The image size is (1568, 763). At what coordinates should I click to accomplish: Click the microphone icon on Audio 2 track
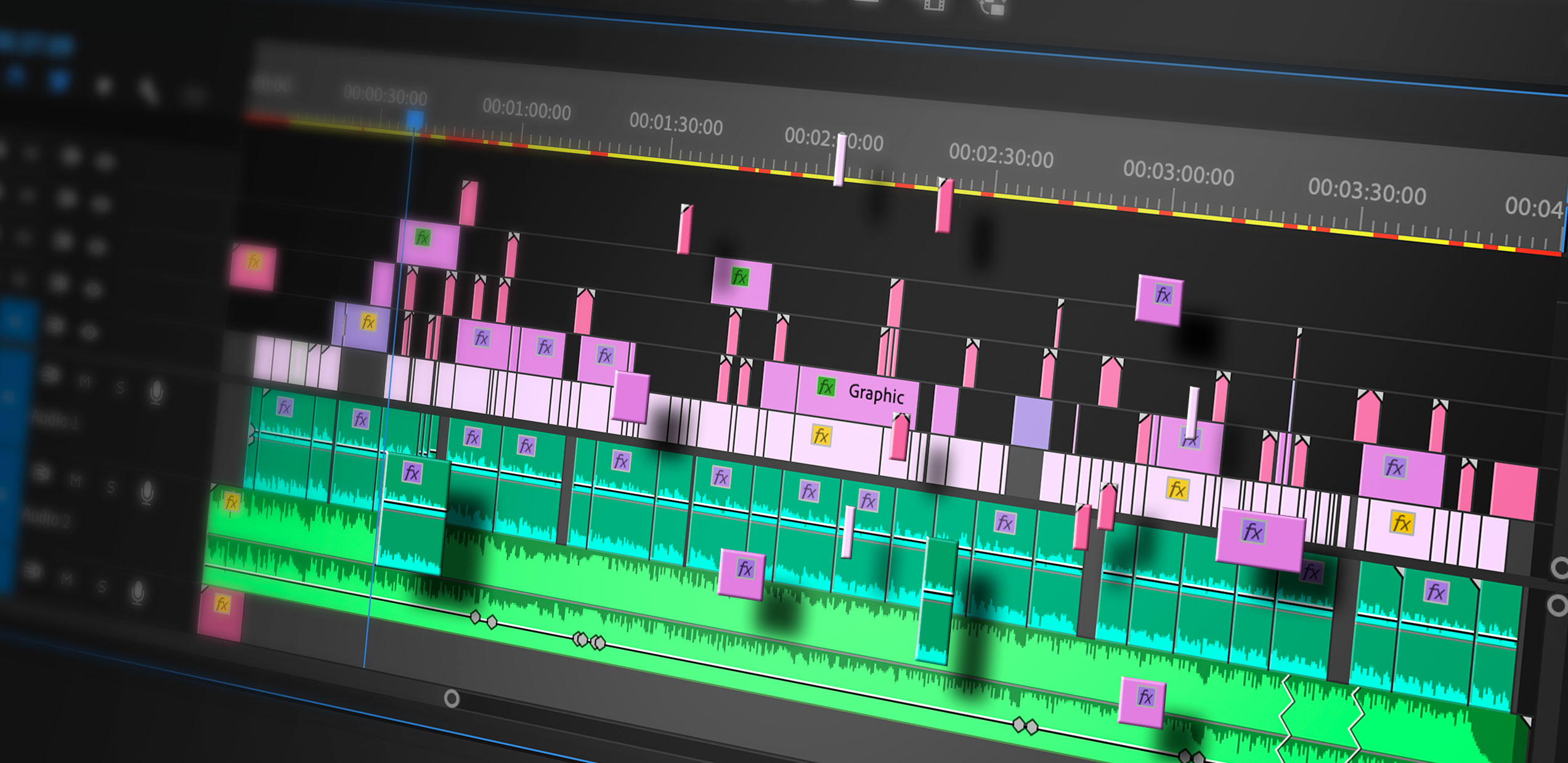point(147,493)
